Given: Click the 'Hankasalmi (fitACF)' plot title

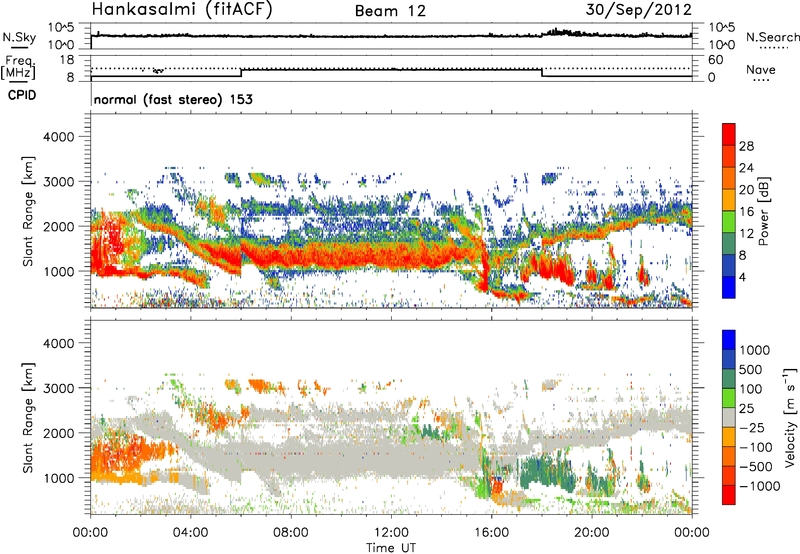Looking at the screenshot, I should tap(182, 9).
